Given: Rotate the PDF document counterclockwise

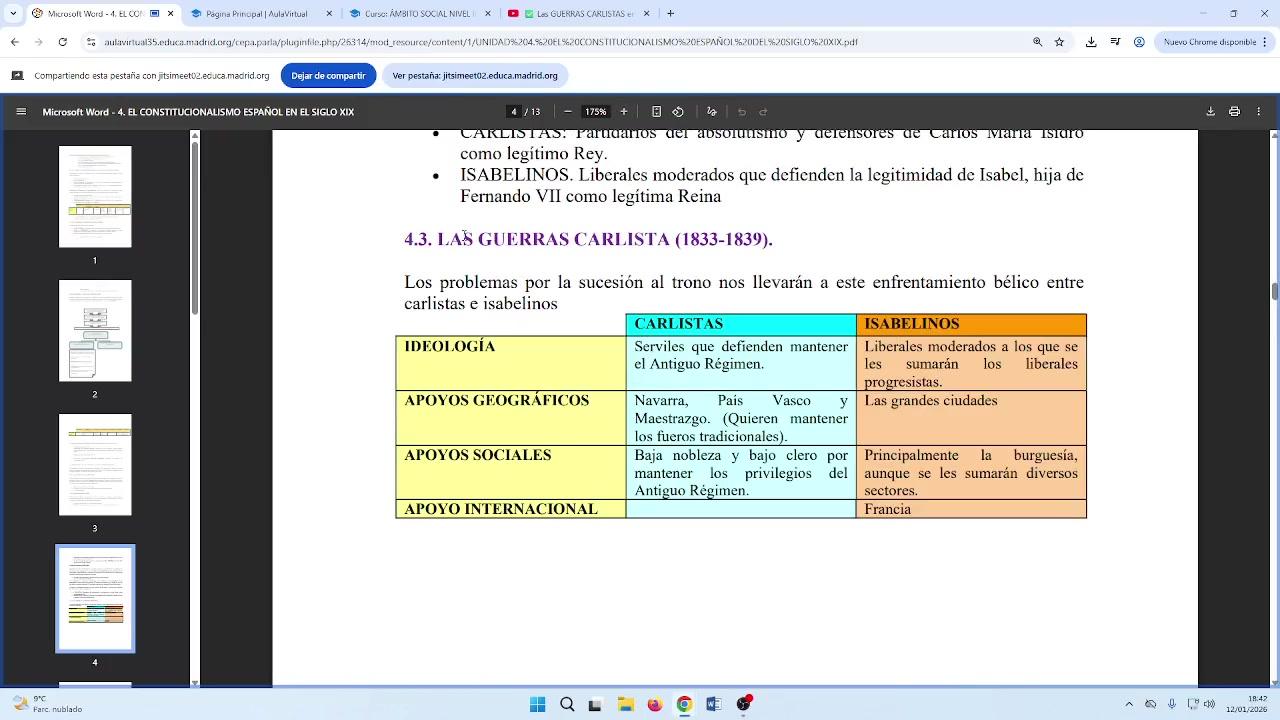Looking at the screenshot, I should [678, 112].
